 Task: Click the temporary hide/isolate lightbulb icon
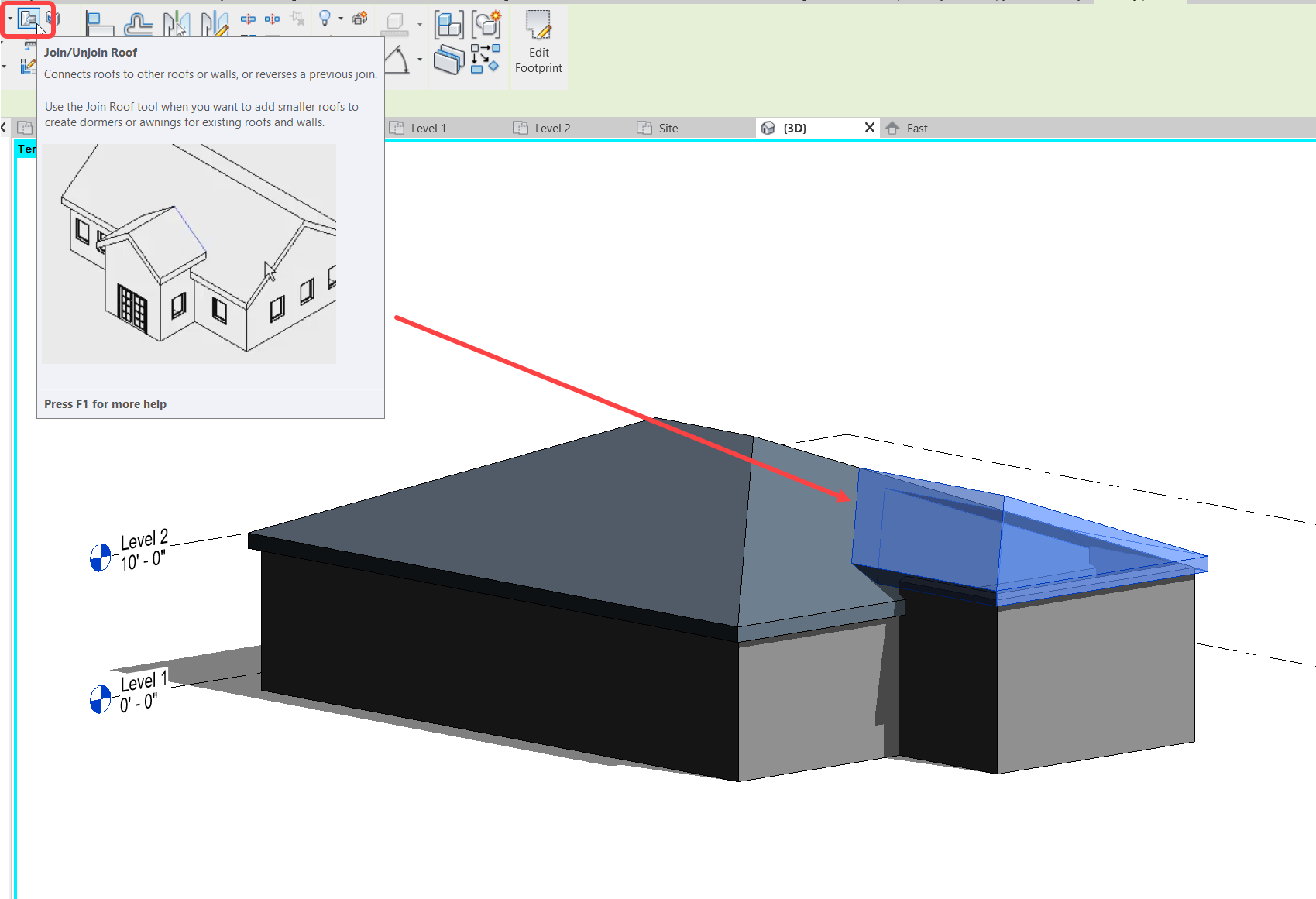325,19
